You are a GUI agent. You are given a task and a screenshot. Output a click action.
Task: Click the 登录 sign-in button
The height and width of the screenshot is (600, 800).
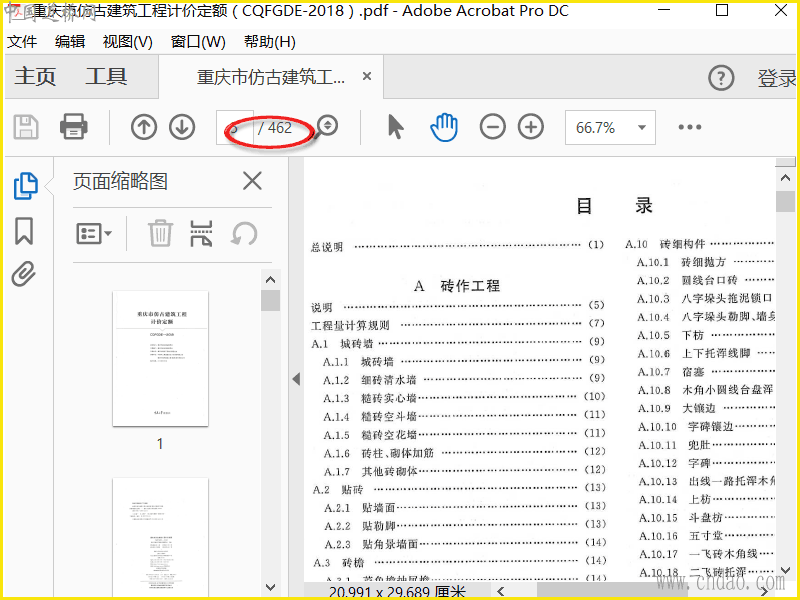click(x=776, y=78)
